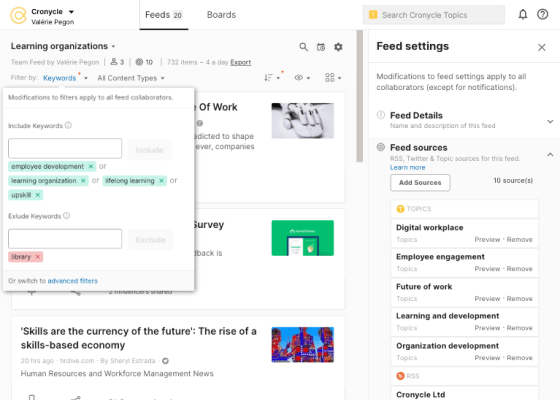Viewport: 560px width, 400px height.
Task: Expand the Feed Details section
Action: [550, 121]
